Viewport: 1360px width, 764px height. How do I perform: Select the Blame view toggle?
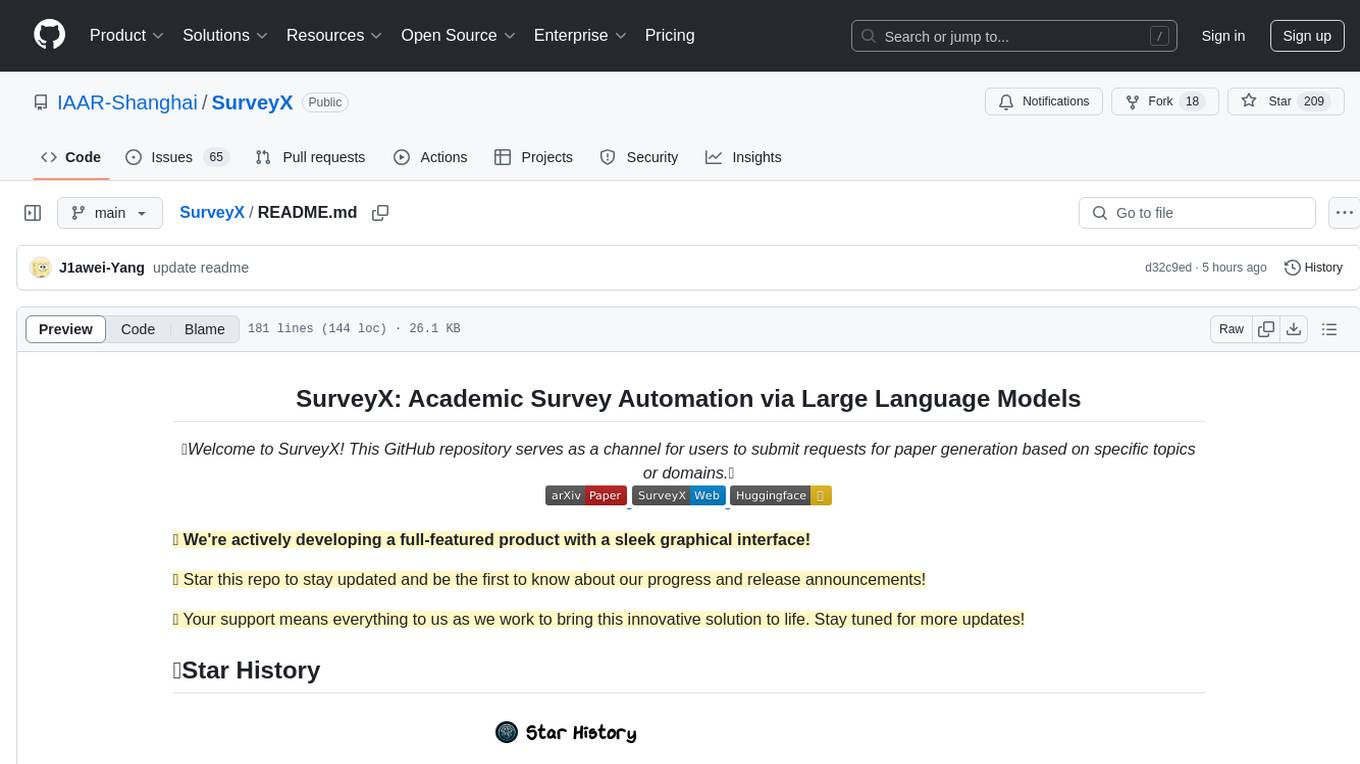(204, 329)
